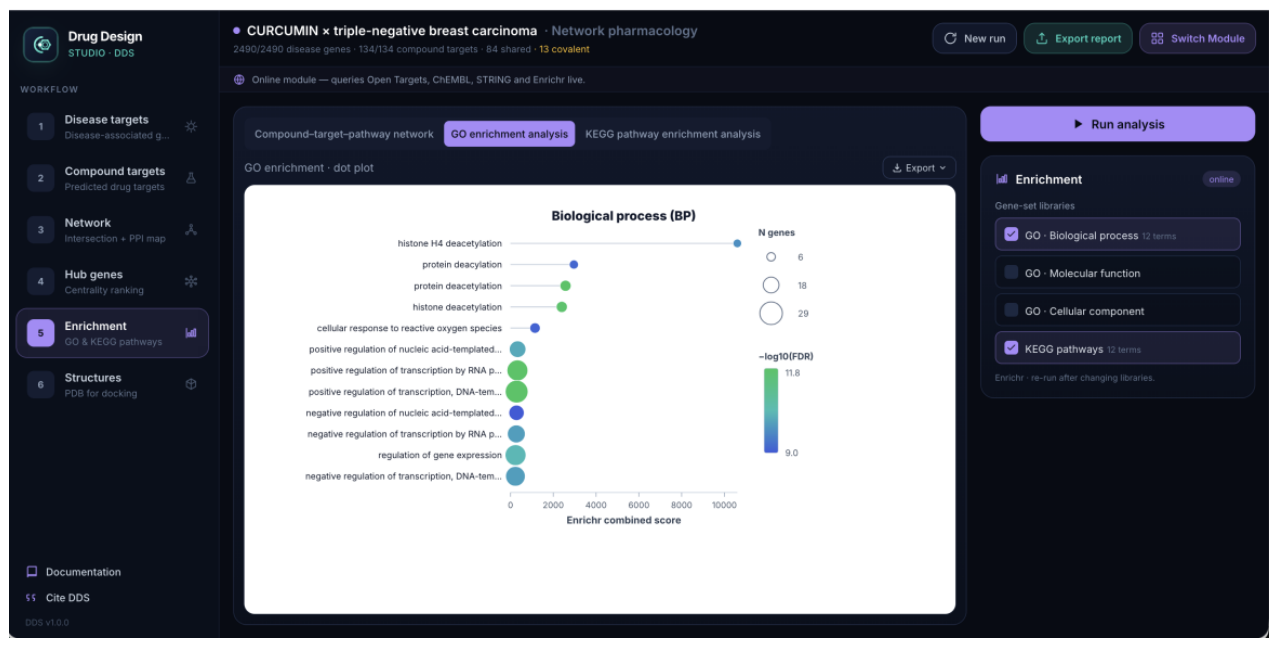Open the Hub genes workflow step

click(113, 281)
